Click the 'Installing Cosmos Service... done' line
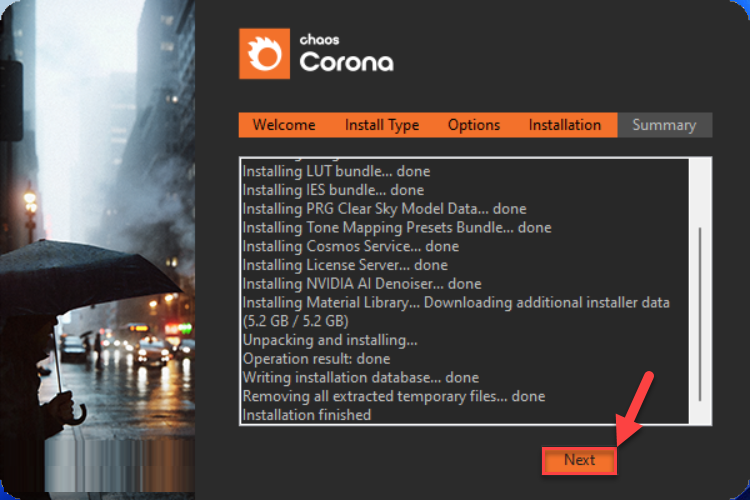Screen dimensions: 750x500 pyautogui.click(x=351, y=246)
